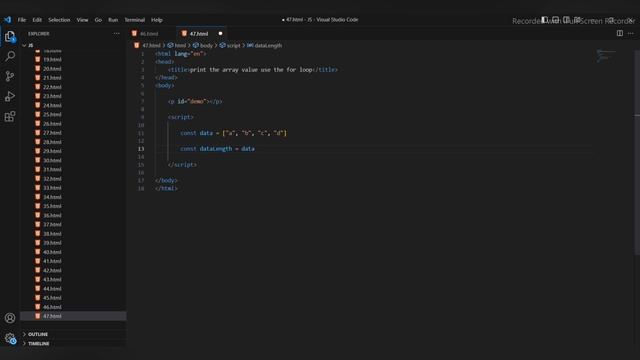Open the Extensions view icon
This screenshot has width=640, height=360.
point(10,116)
